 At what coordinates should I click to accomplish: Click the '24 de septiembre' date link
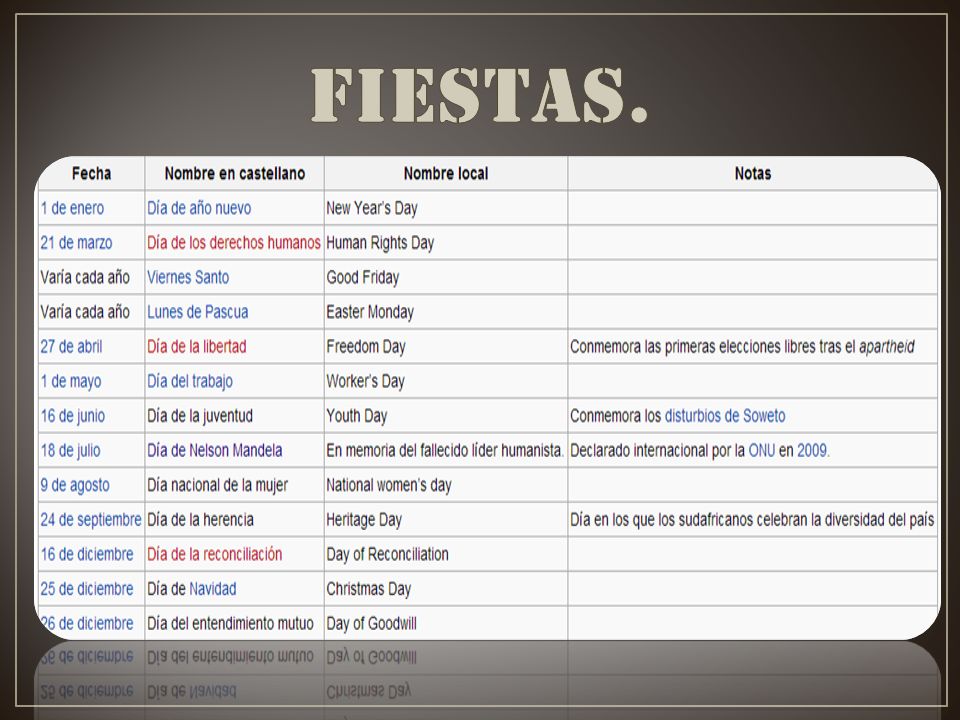pyautogui.click(x=91, y=520)
